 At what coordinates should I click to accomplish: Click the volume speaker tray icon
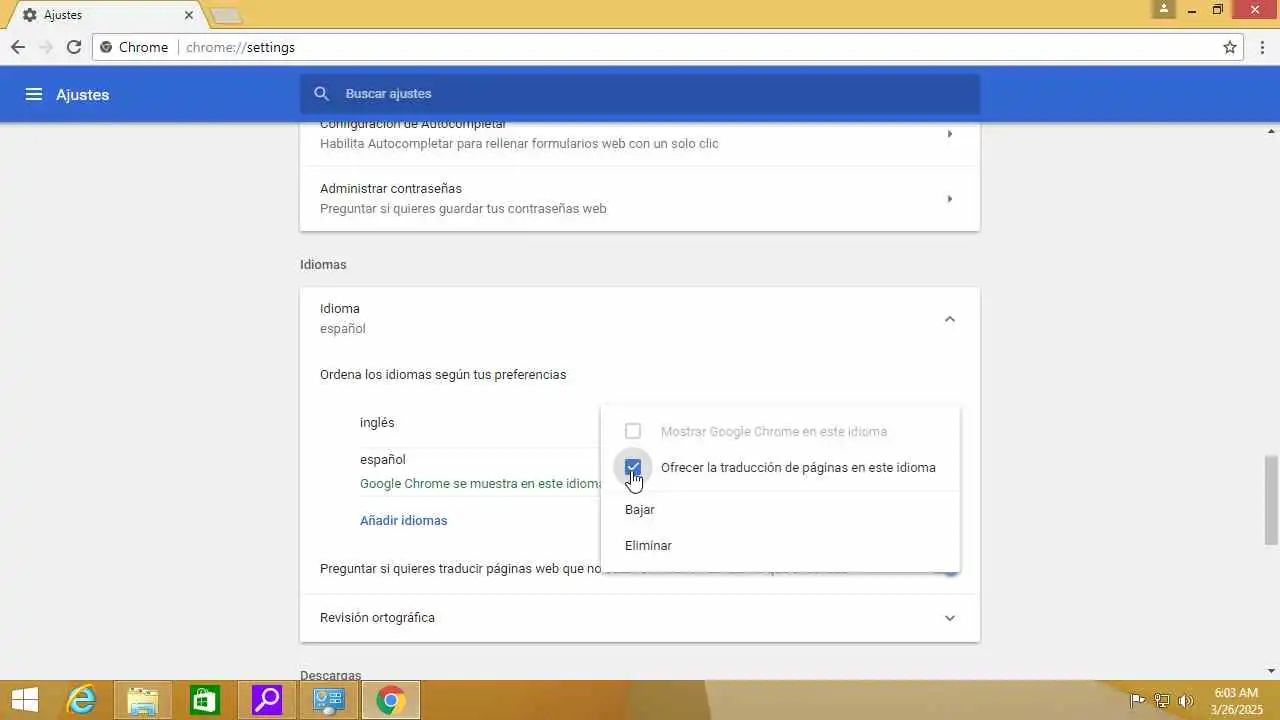click(x=1187, y=700)
